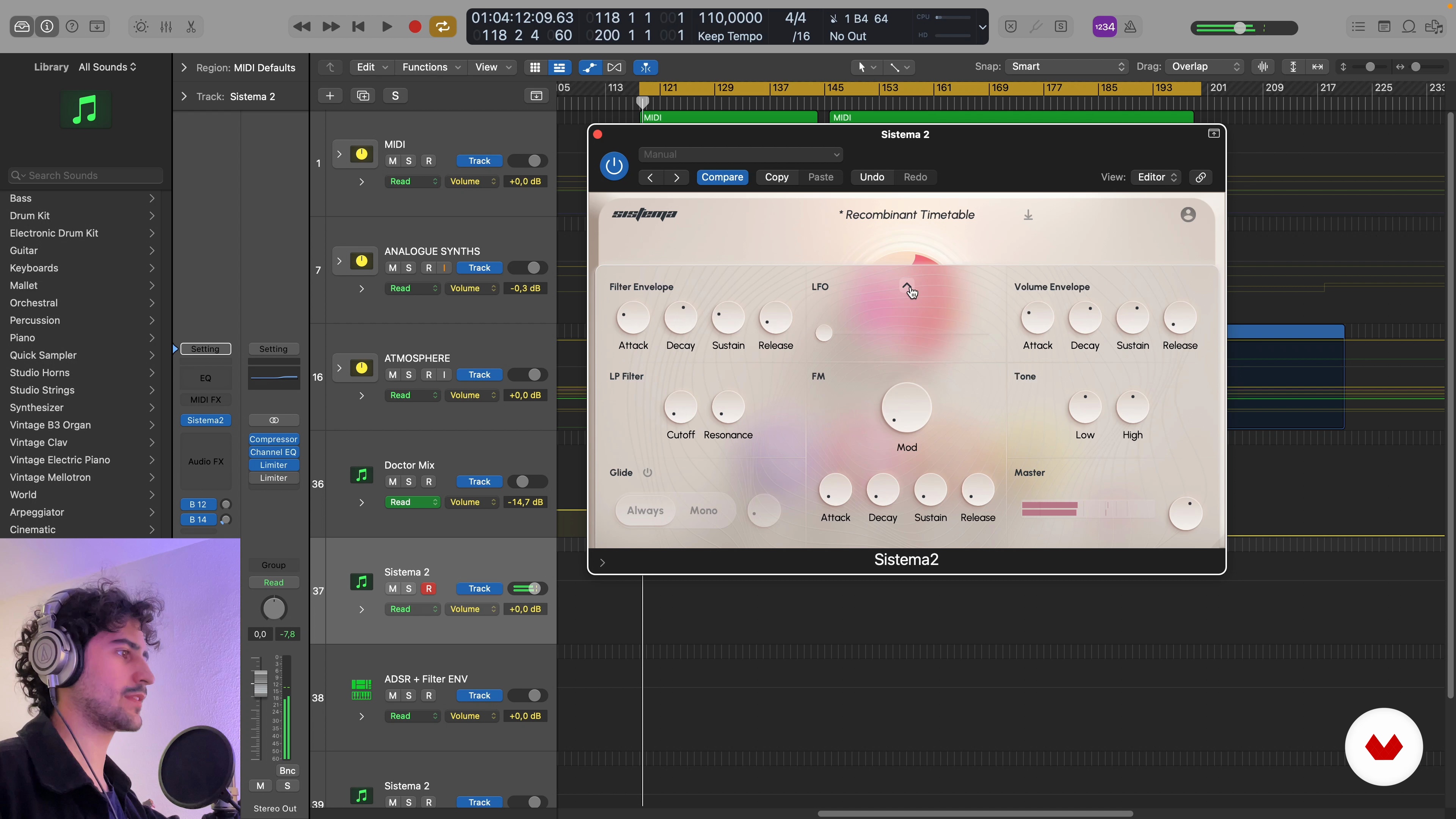Click Track button on ADSR + Filter ENV
1456x819 pixels.
tap(479, 695)
